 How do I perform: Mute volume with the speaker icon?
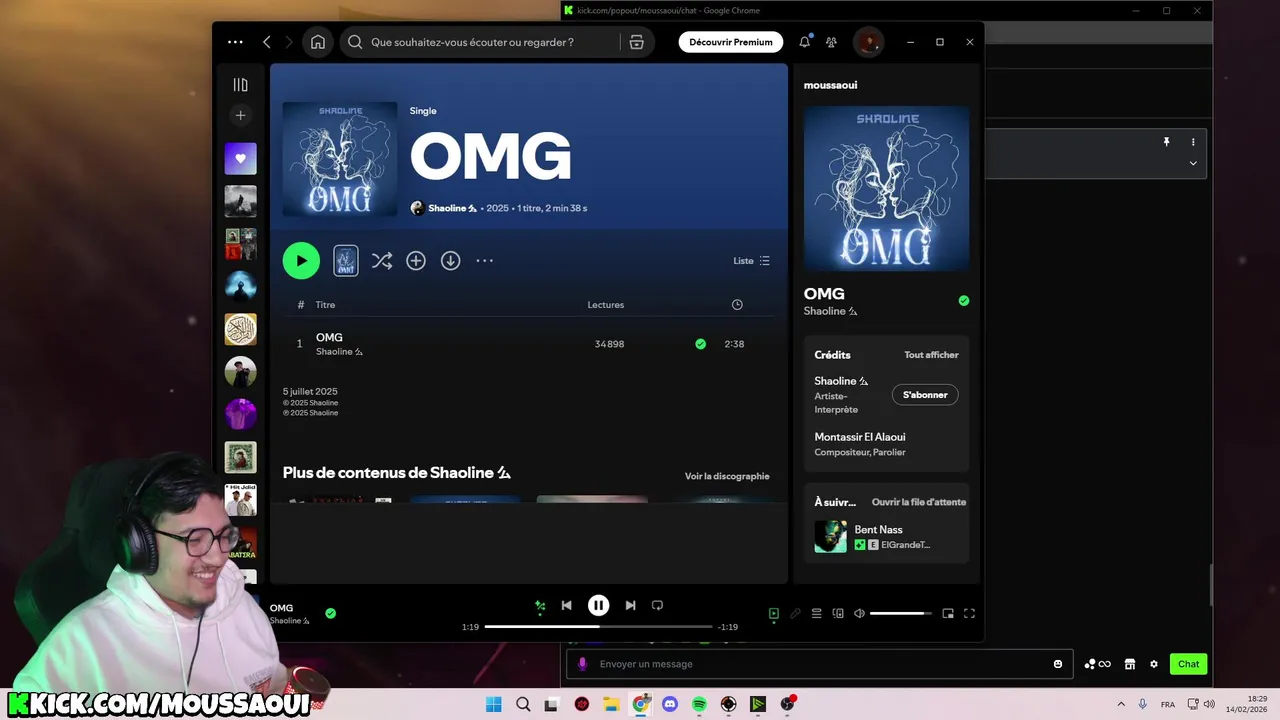[859, 614]
